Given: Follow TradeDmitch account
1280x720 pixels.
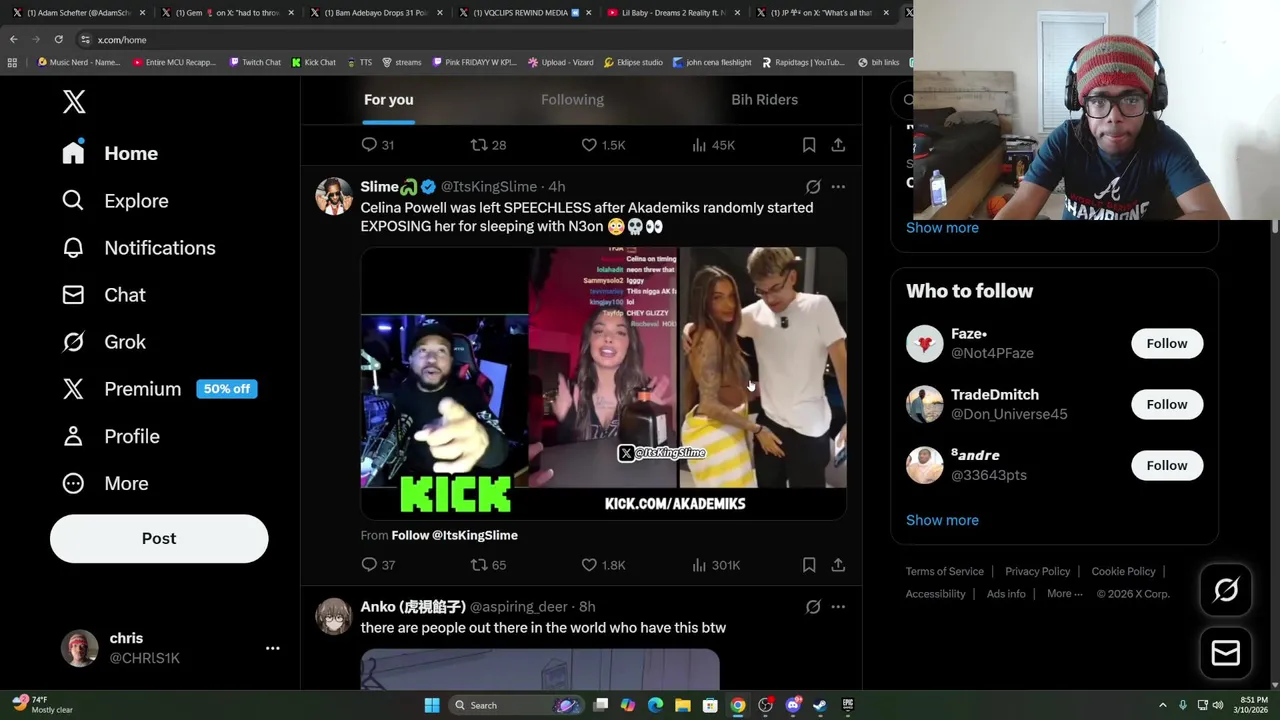Looking at the screenshot, I should [1167, 404].
